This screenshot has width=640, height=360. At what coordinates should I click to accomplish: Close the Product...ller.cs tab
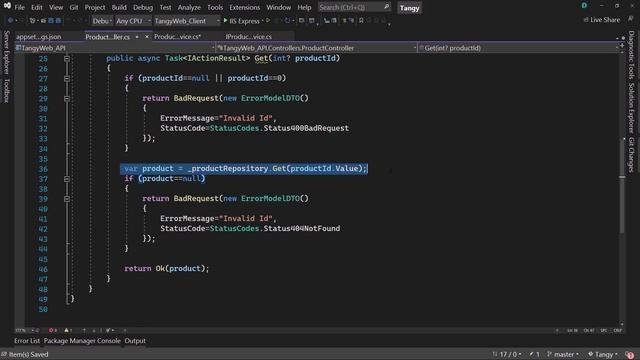tap(147, 37)
